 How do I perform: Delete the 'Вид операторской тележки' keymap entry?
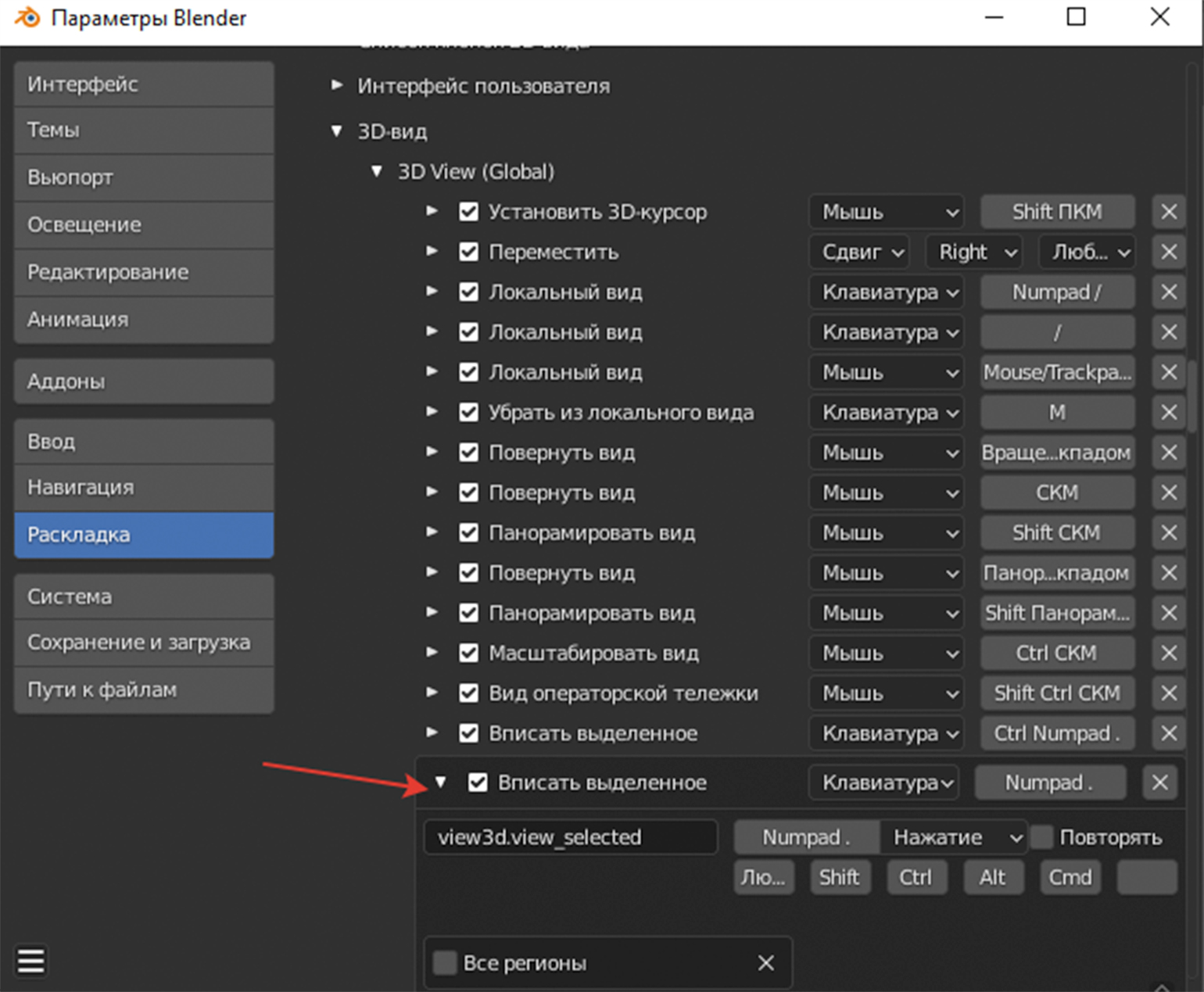click(x=1169, y=693)
